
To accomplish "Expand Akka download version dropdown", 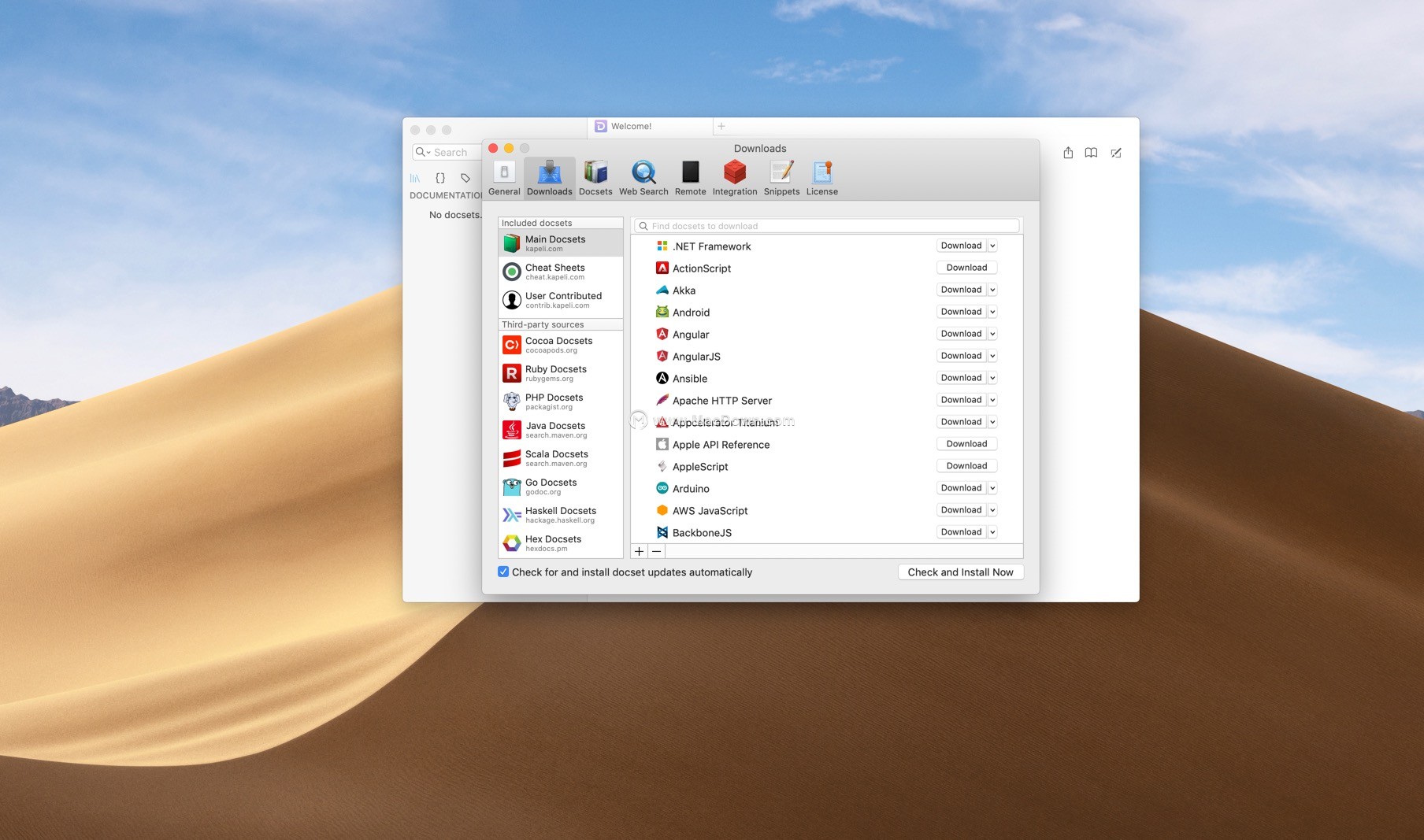I will [x=992, y=290].
